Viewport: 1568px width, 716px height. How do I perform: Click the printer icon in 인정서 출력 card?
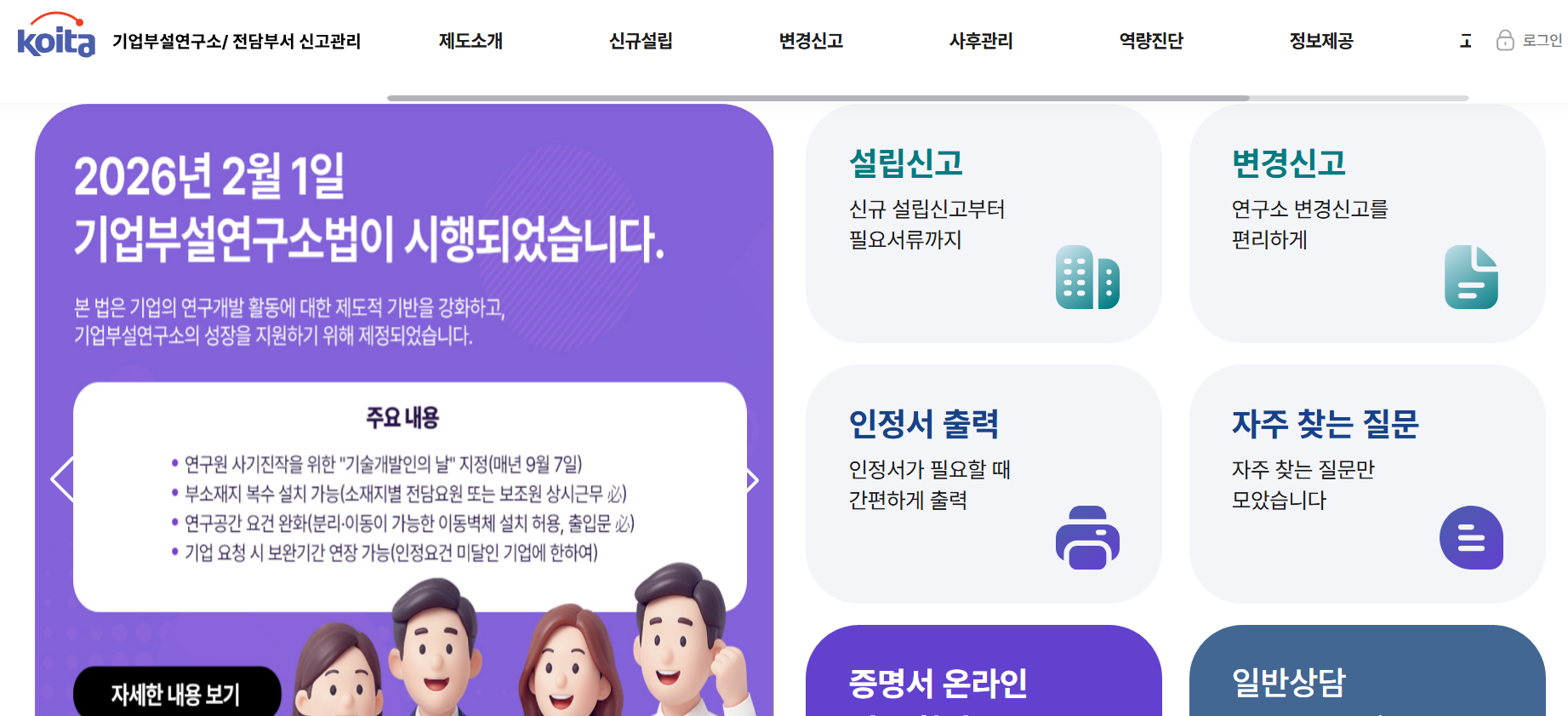(x=1087, y=538)
